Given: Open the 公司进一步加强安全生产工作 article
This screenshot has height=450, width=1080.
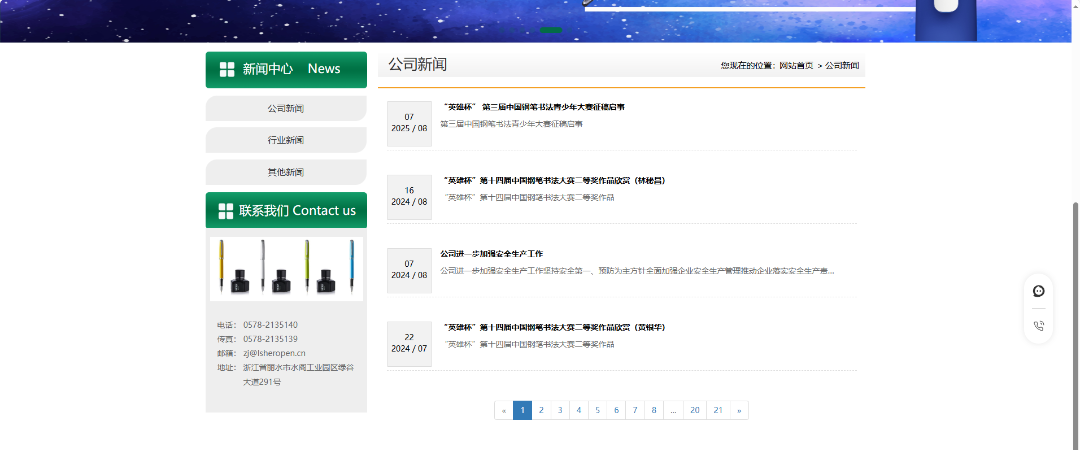Looking at the screenshot, I should [492, 254].
